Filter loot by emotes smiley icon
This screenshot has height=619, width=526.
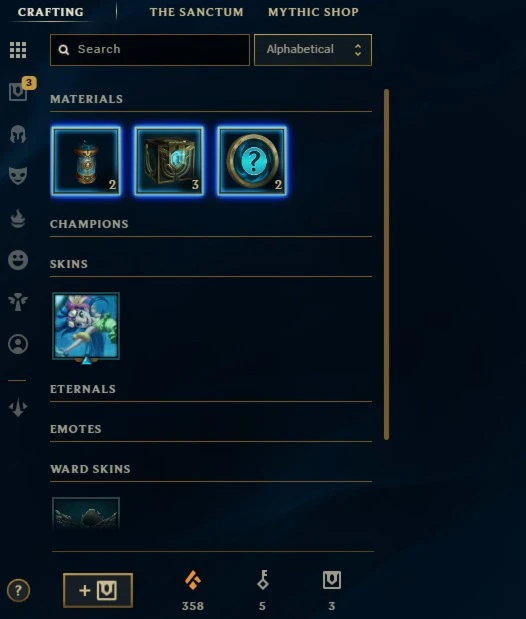coord(18,260)
